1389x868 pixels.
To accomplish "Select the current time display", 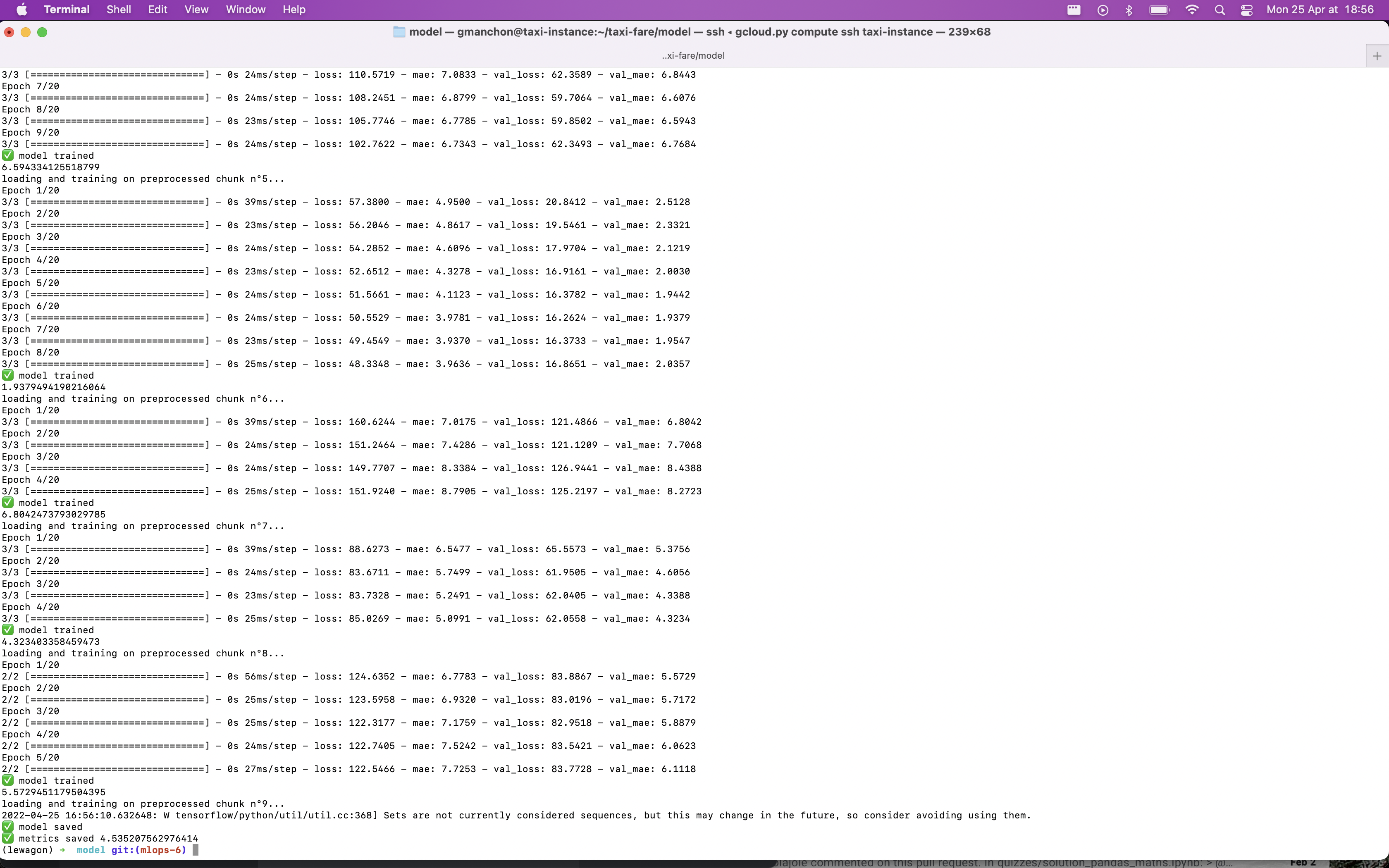I will tap(1363, 9).
